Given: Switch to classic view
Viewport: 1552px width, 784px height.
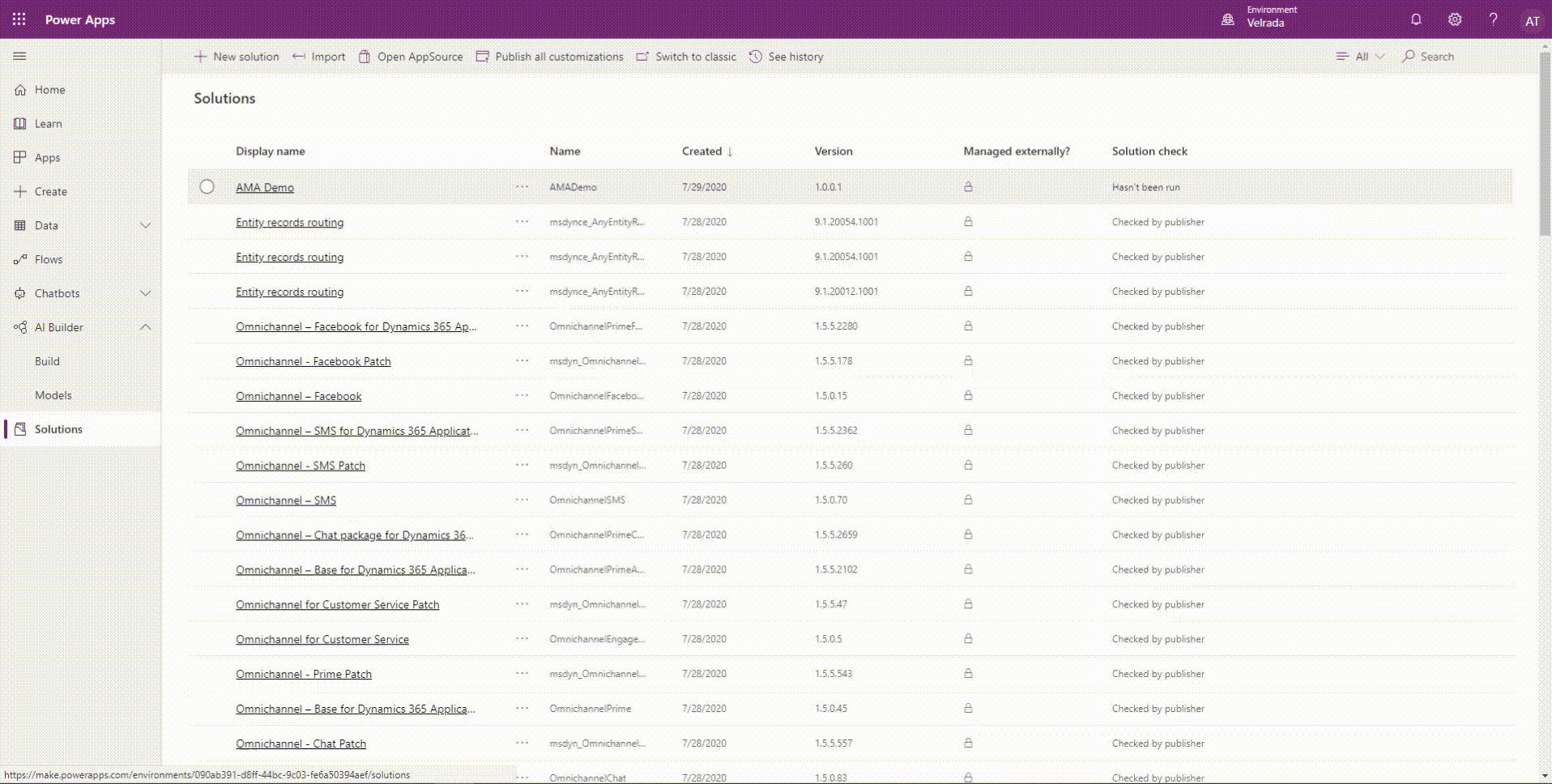Looking at the screenshot, I should 685,56.
